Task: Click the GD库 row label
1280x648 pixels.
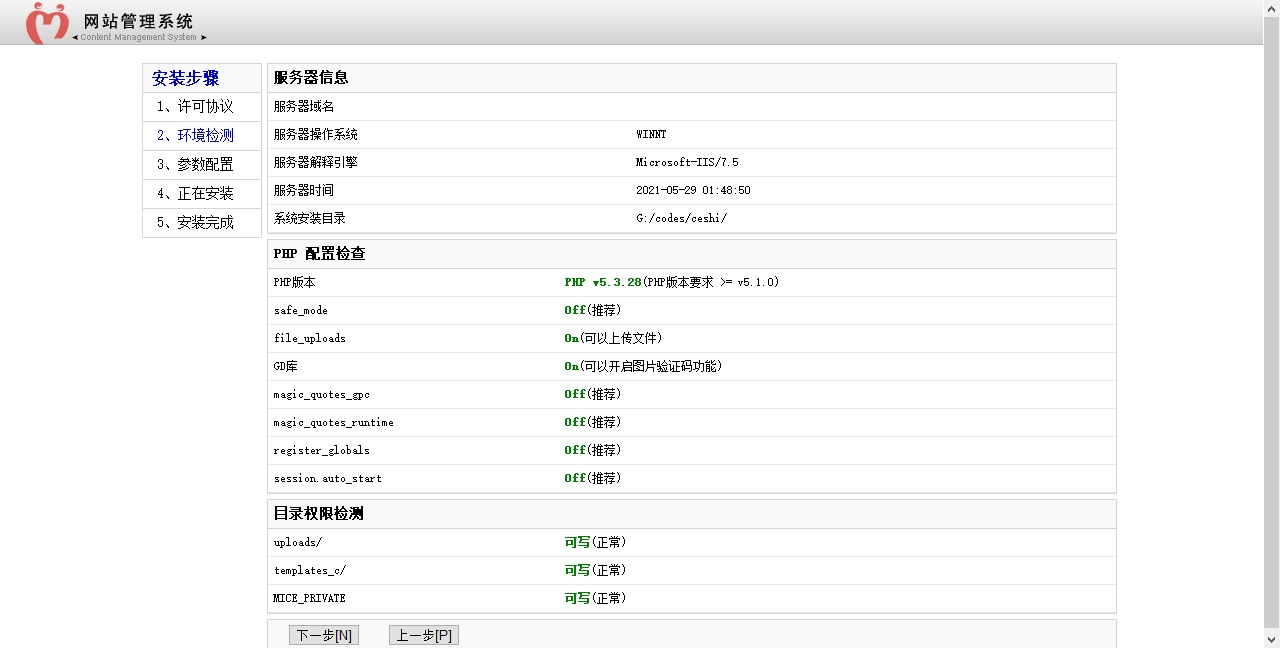Action: click(x=286, y=367)
